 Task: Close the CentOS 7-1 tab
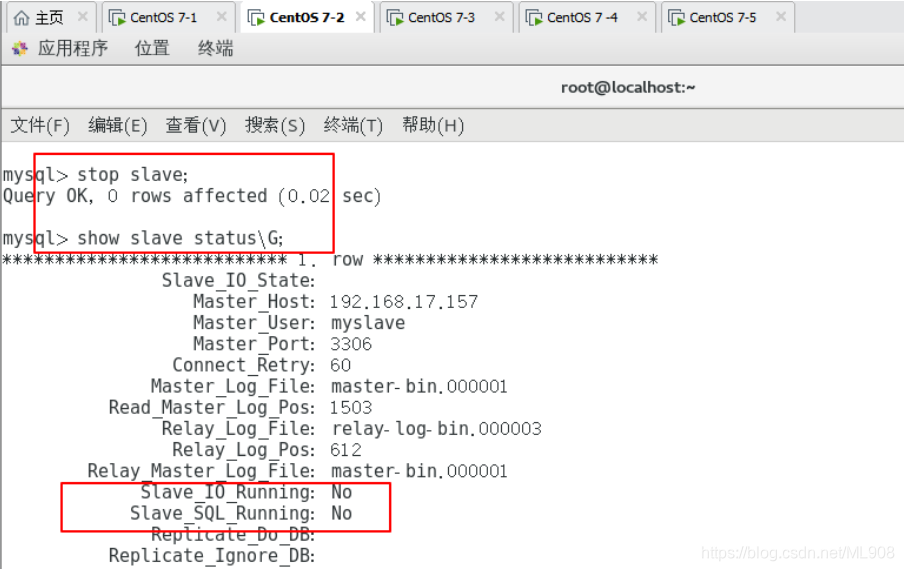221,17
